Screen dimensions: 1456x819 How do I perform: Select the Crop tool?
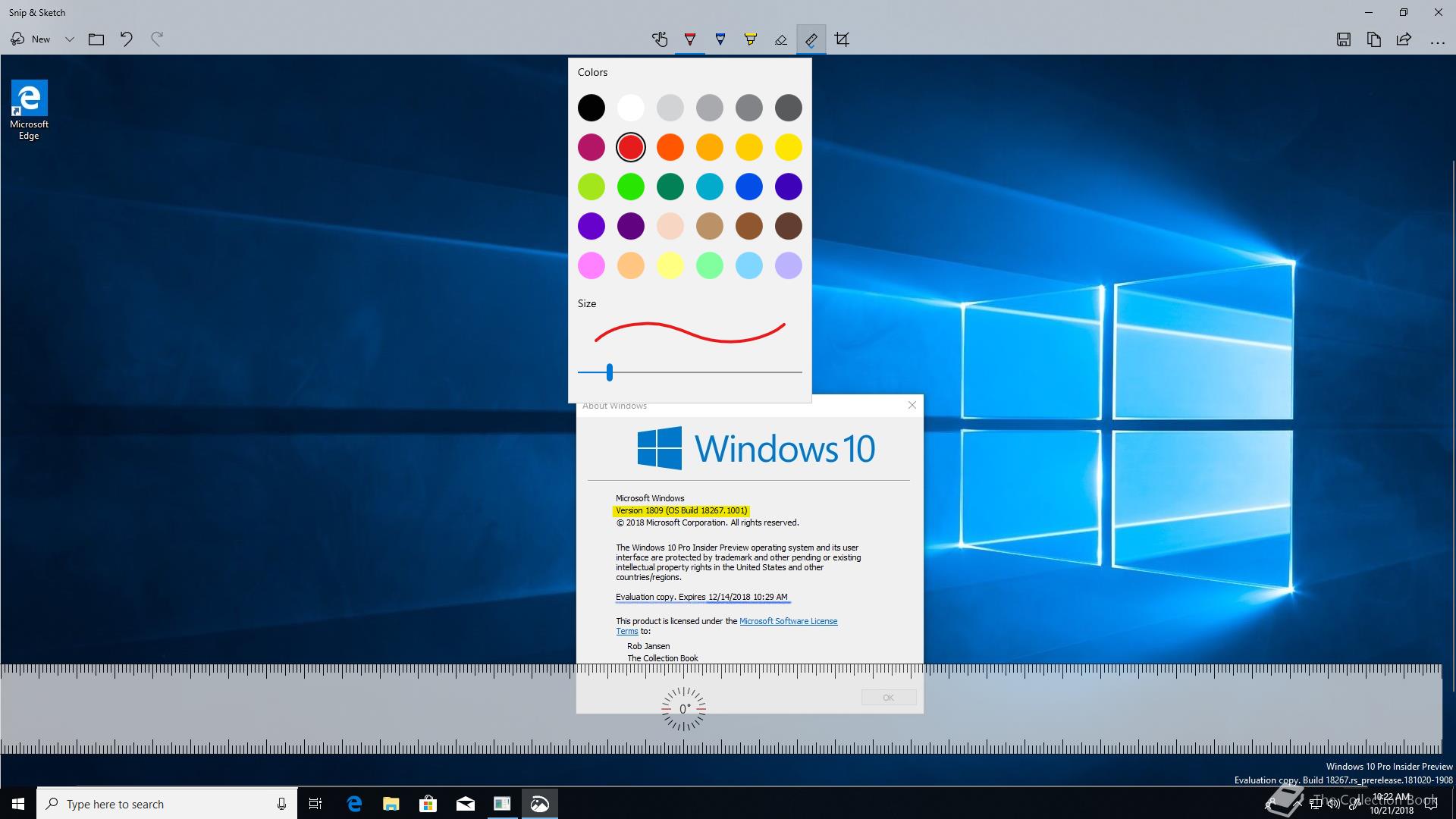842,39
